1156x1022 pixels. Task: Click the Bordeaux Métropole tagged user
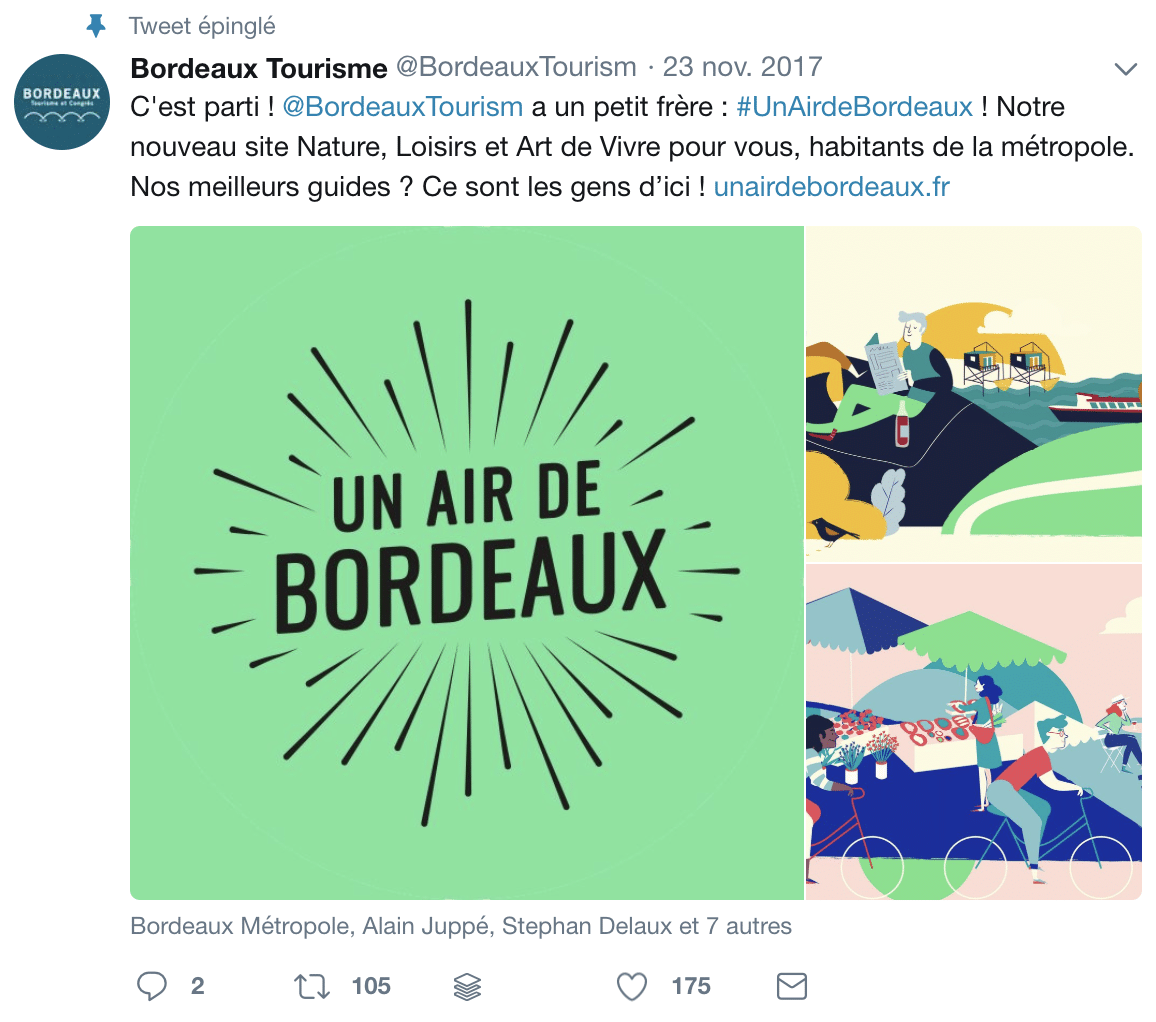click(x=240, y=926)
